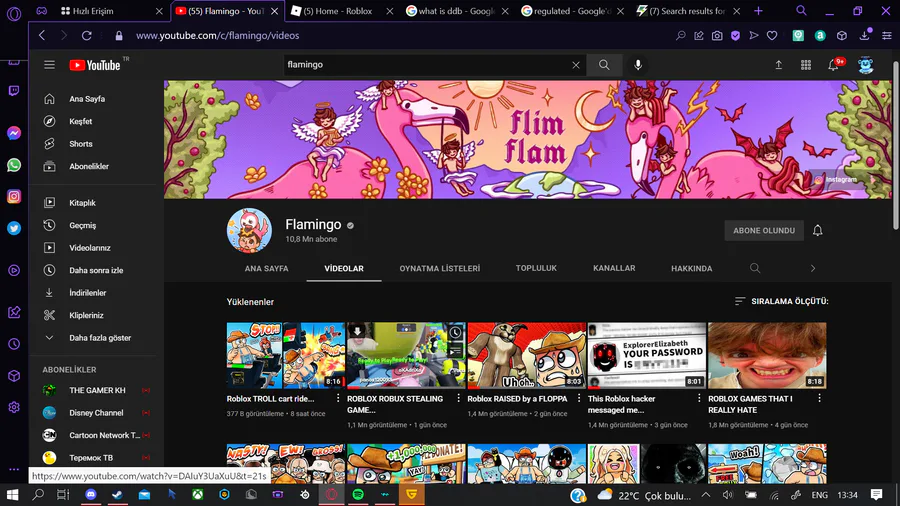This screenshot has height=506, width=900.
Task: Open the YouTube hamburger guide menu
Action: (x=49, y=65)
